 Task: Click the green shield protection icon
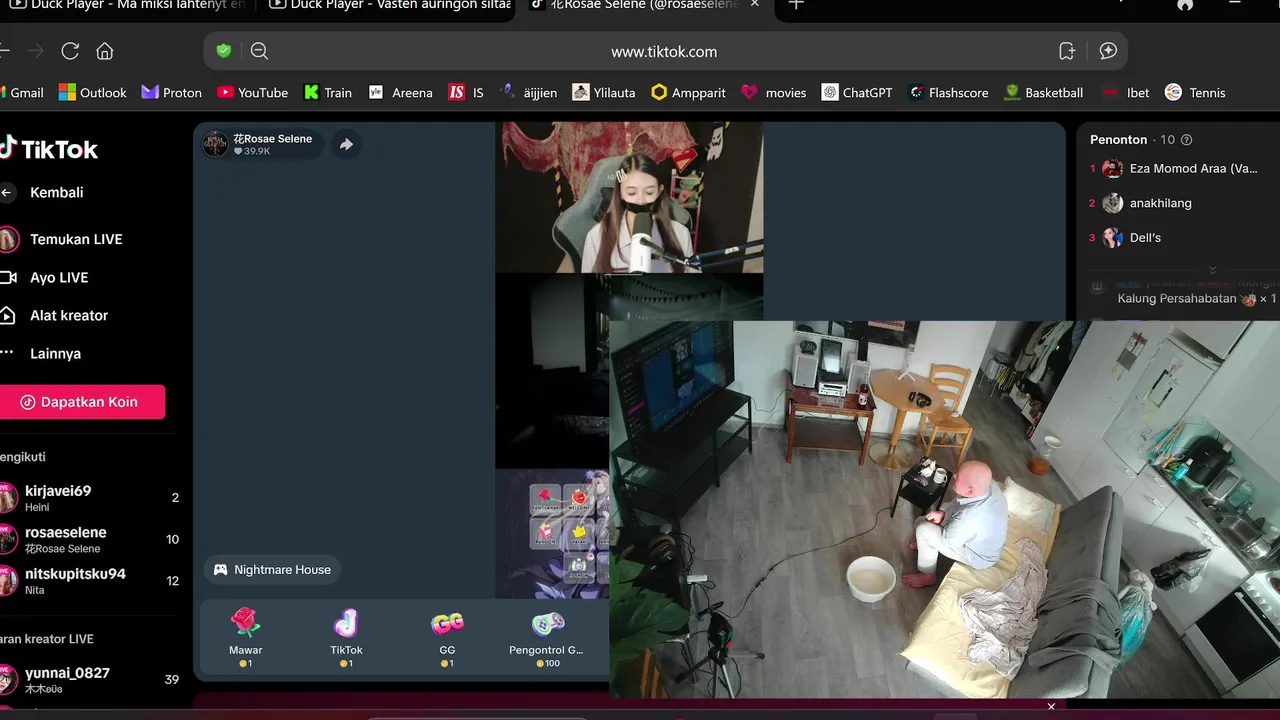pyautogui.click(x=224, y=51)
